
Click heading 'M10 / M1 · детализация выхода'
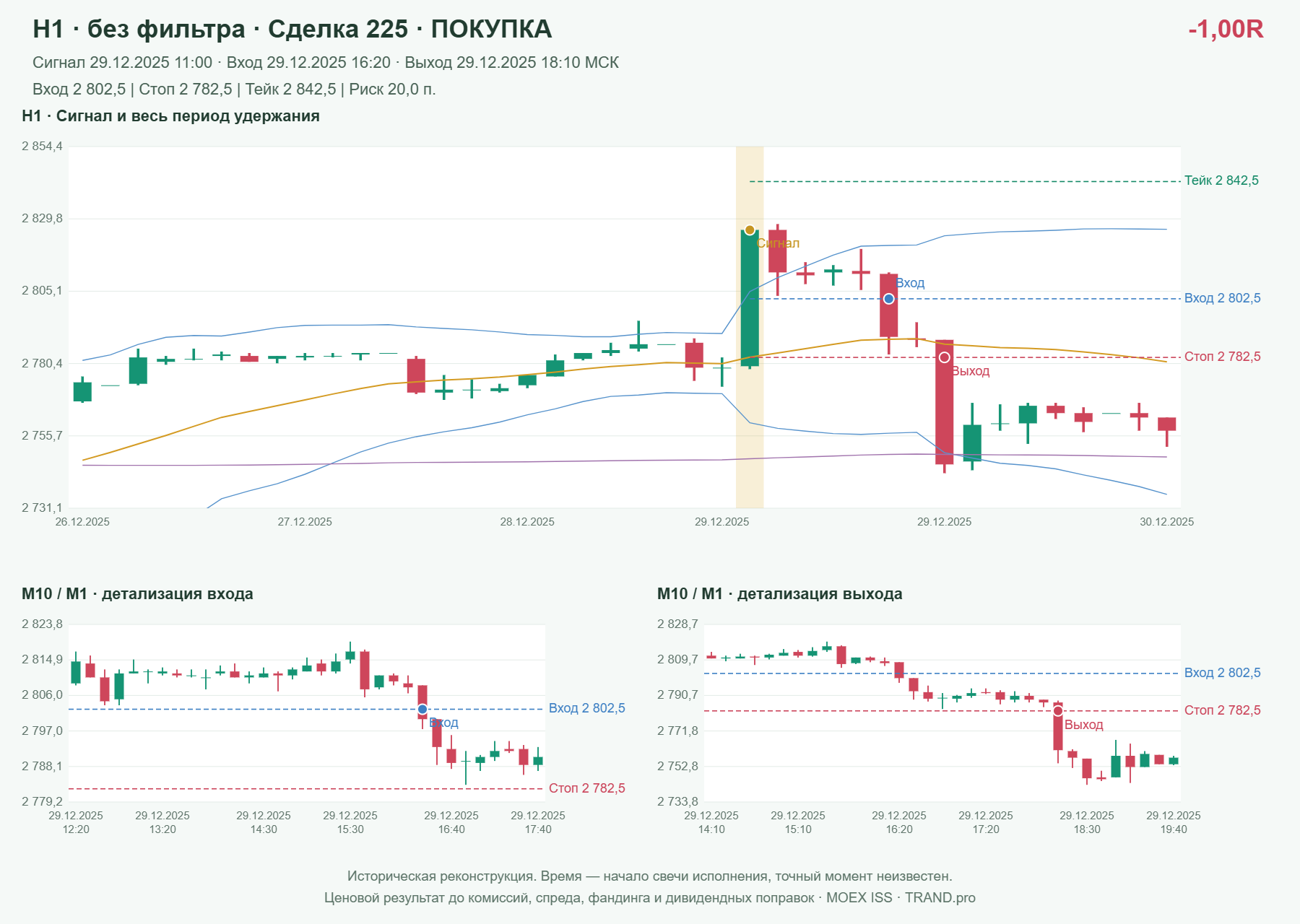[780, 594]
